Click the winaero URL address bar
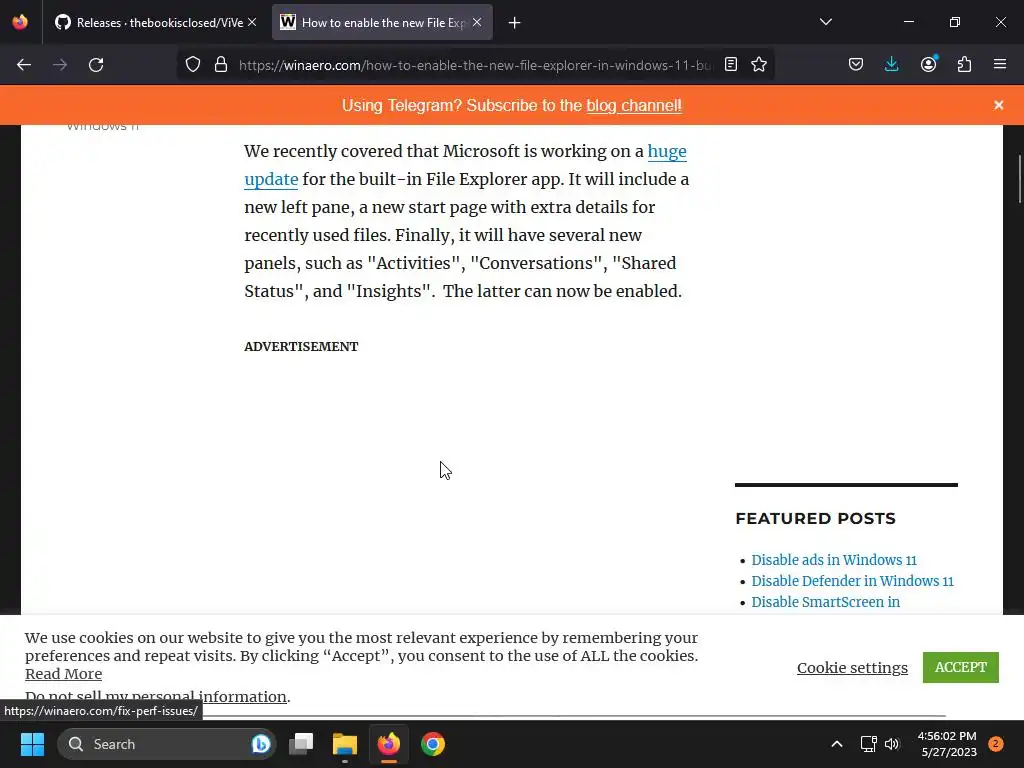The height and width of the screenshot is (768, 1024). pos(475,65)
